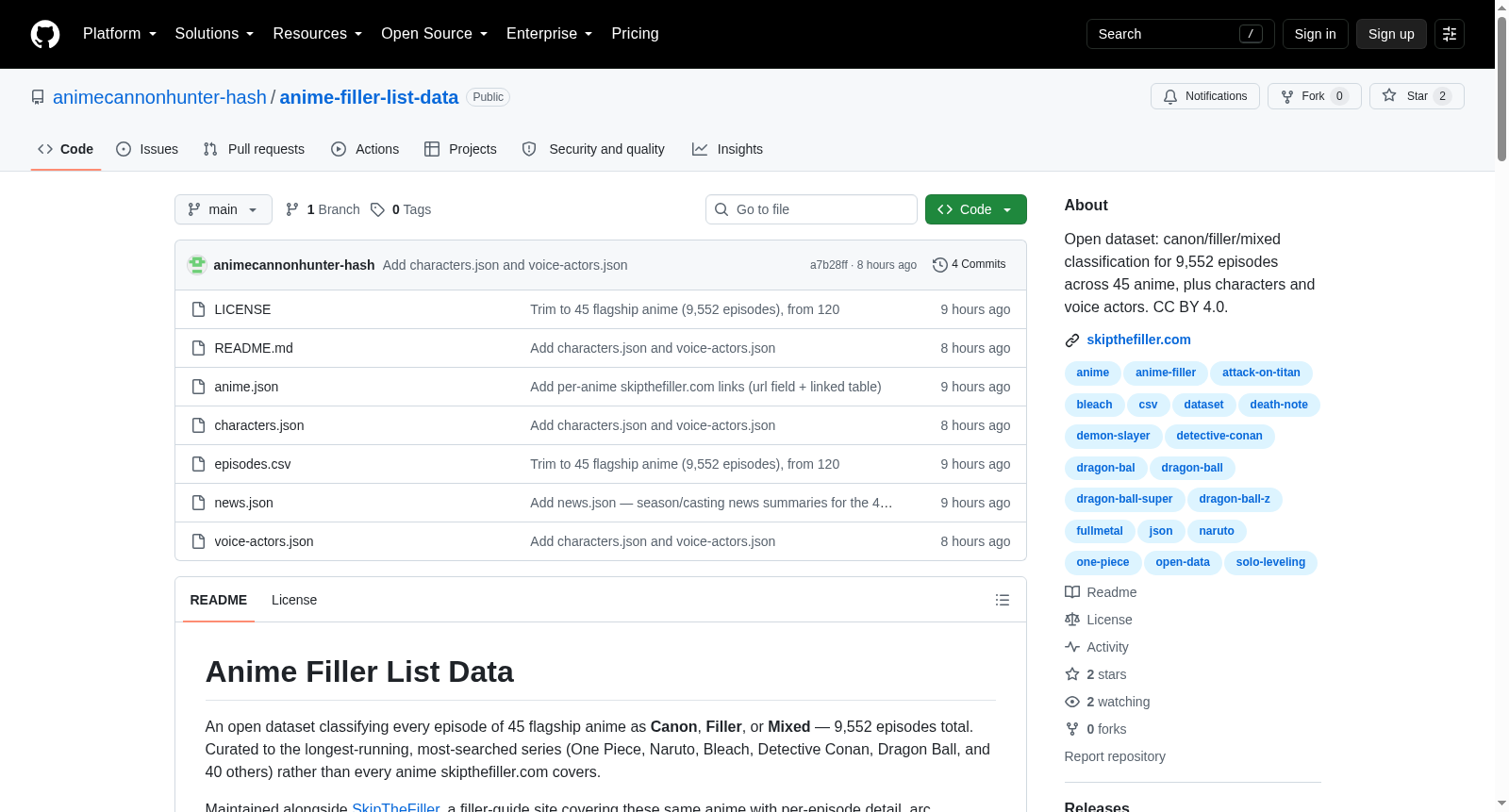Expand the Open Source menu

(x=435, y=34)
